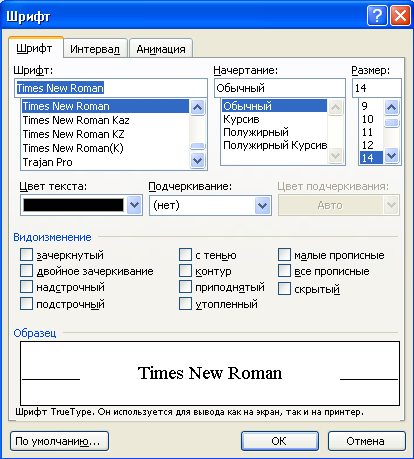Click the Шрифт name input field
Viewport: 414px width, 459px height.
[111, 88]
